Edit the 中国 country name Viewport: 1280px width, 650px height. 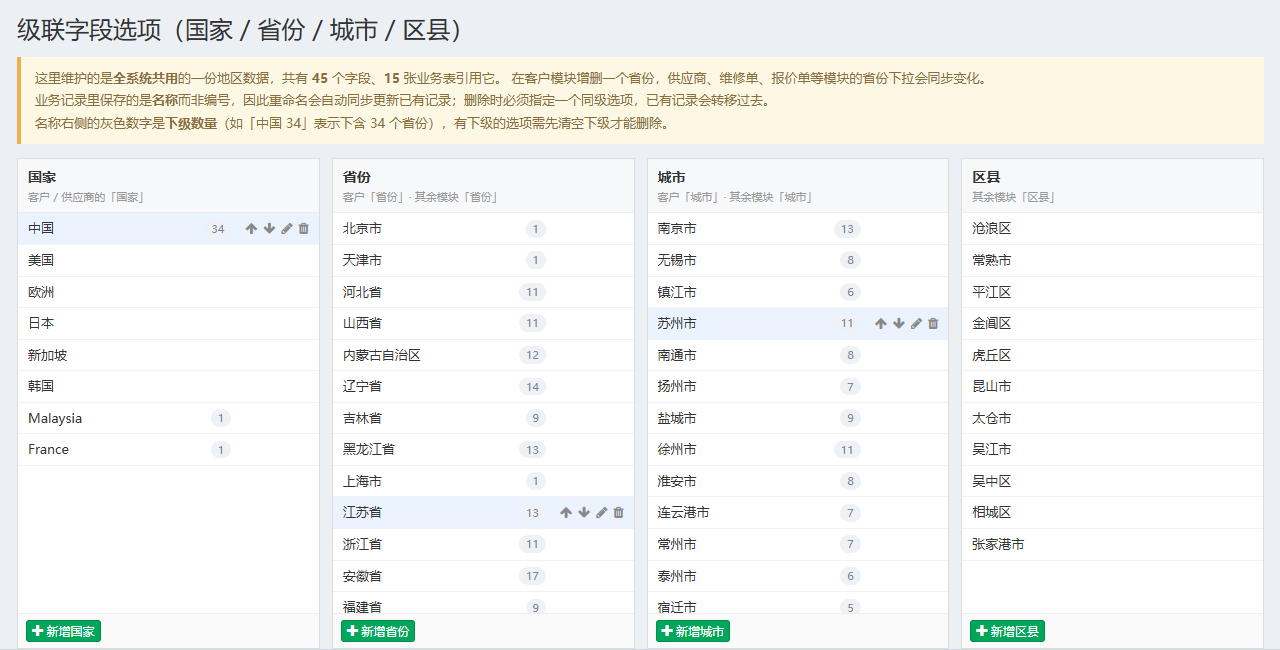(287, 229)
